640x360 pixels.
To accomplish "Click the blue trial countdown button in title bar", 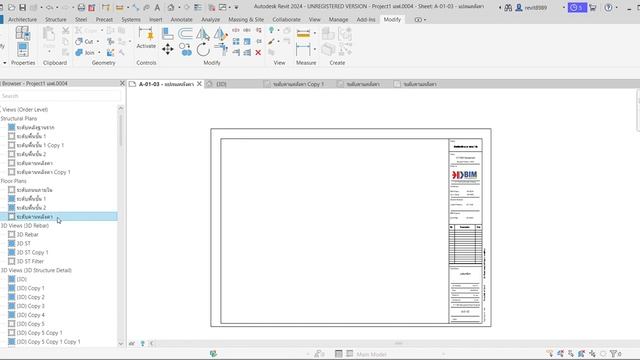I will [577, 7].
